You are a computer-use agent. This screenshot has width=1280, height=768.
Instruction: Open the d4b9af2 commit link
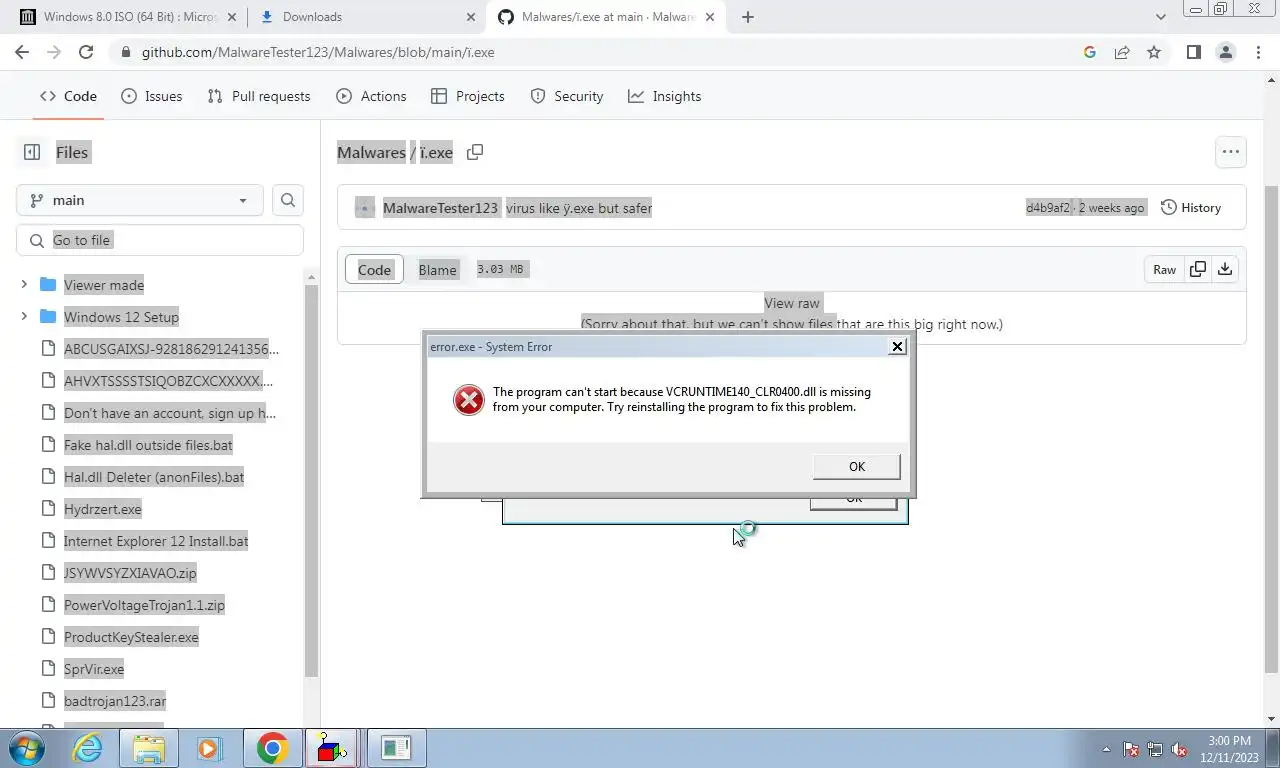1048,208
